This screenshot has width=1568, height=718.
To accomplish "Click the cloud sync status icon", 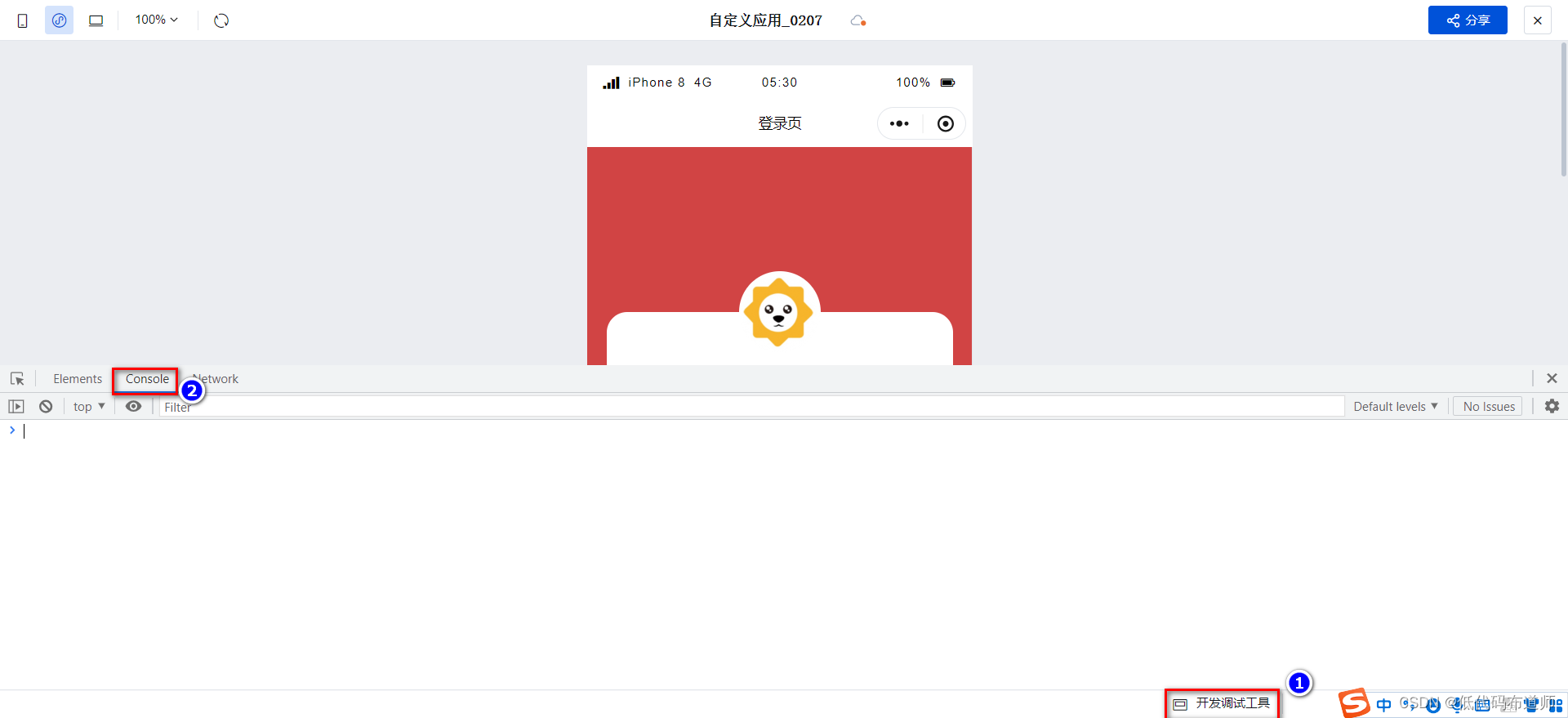I will tap(857, 20).
